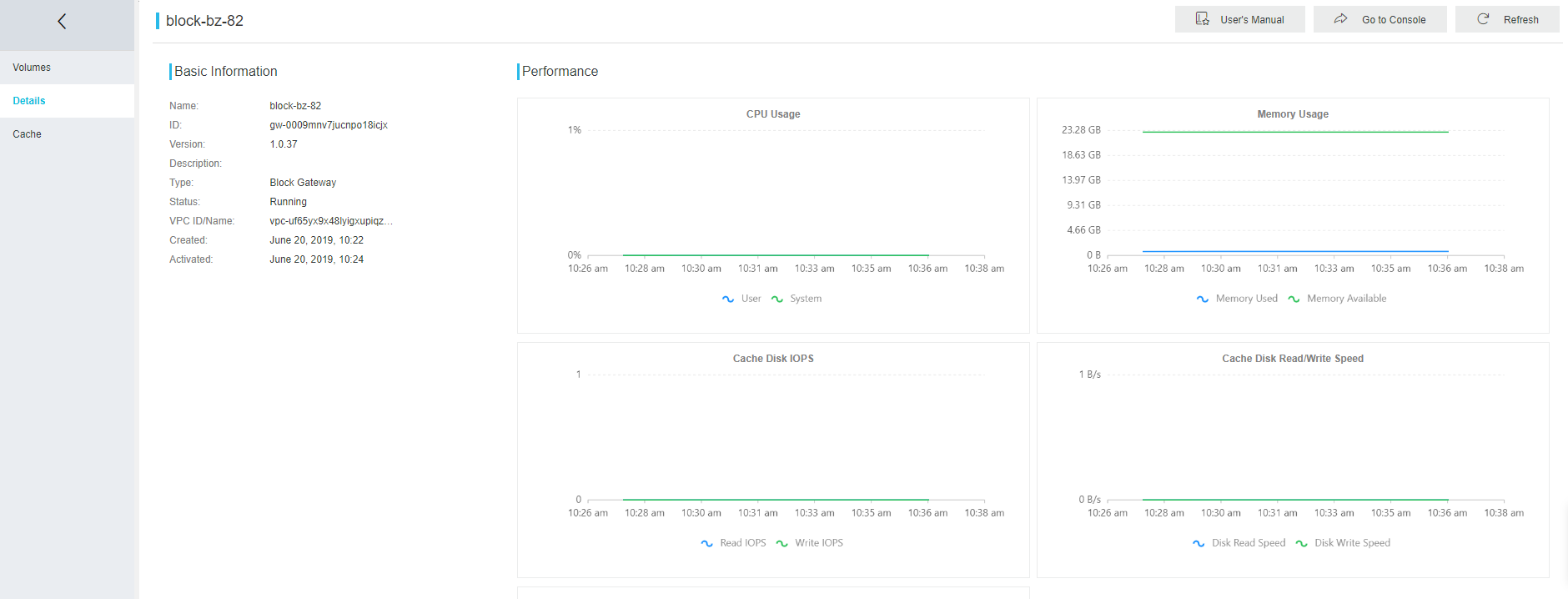Click the version value 1.0.37
The width and height of the screenshot is (1568, 599).
click(x=284, y=144)
